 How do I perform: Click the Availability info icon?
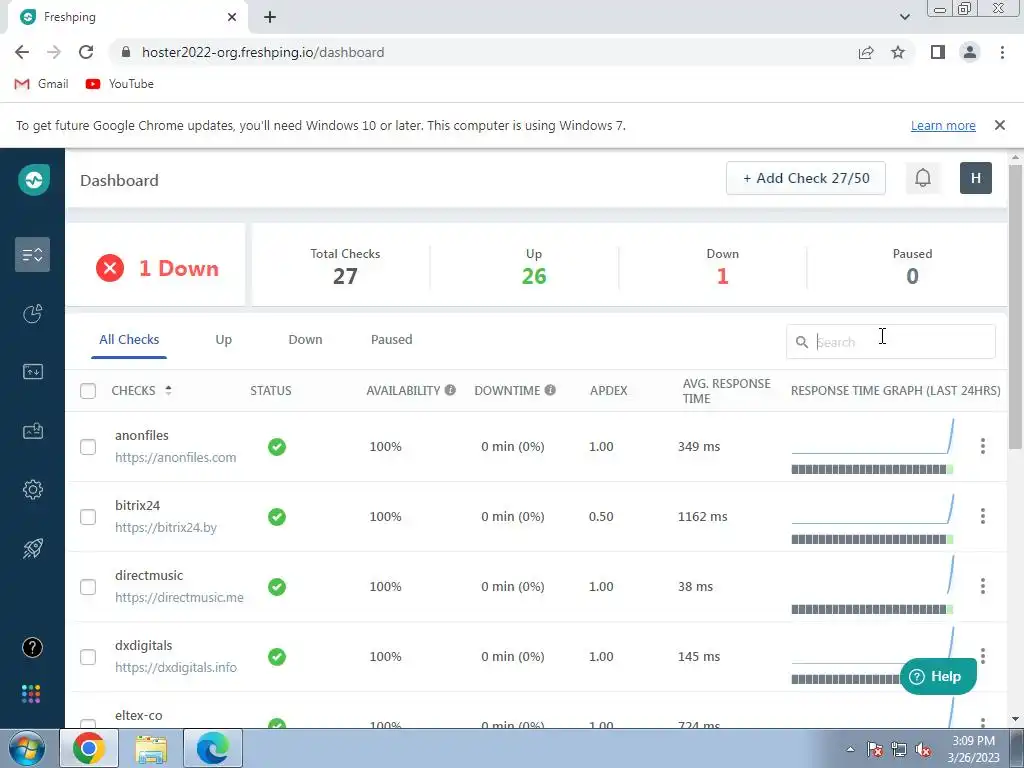tap(450, 390)
